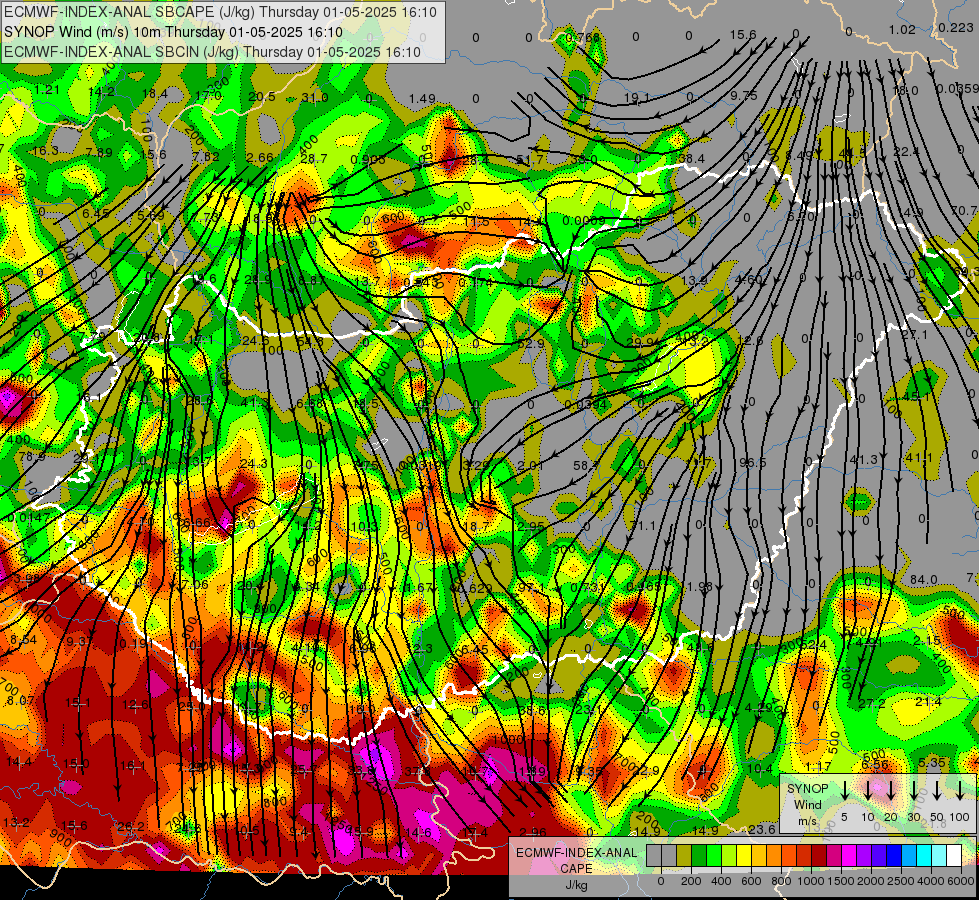Click the map value 0.0394
The width and height of the screenshot is (979, 900).
585,405
